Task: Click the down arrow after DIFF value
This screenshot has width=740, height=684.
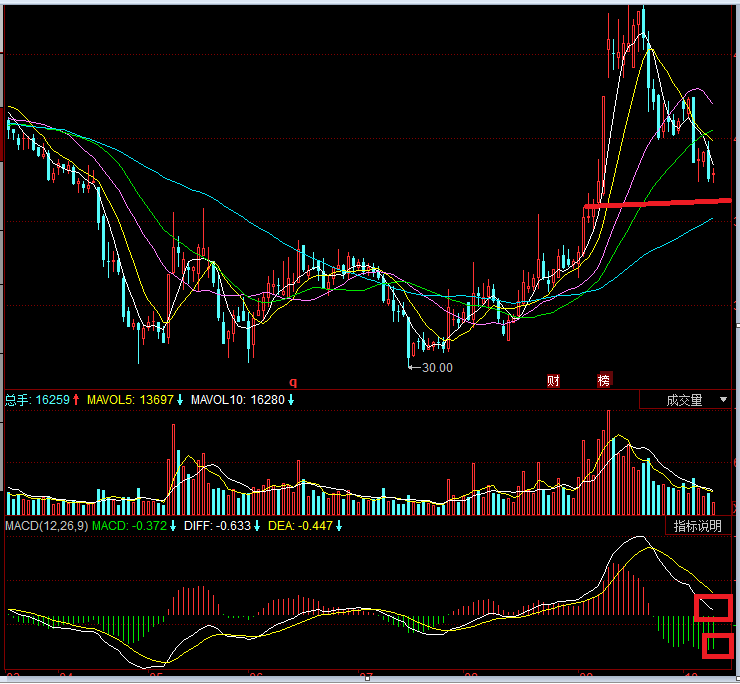Action: click(x=256, y=526)
